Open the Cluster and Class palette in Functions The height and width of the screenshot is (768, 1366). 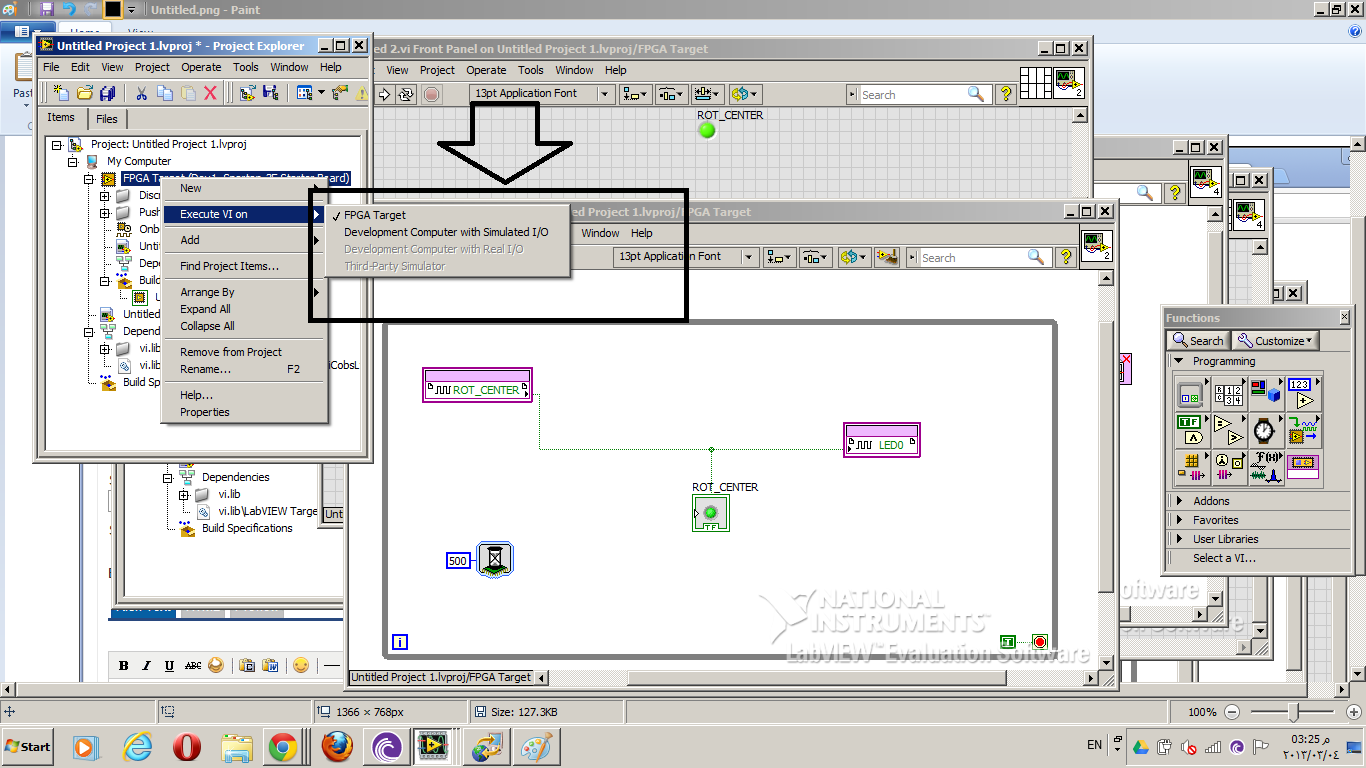[x=1265, y=392]
